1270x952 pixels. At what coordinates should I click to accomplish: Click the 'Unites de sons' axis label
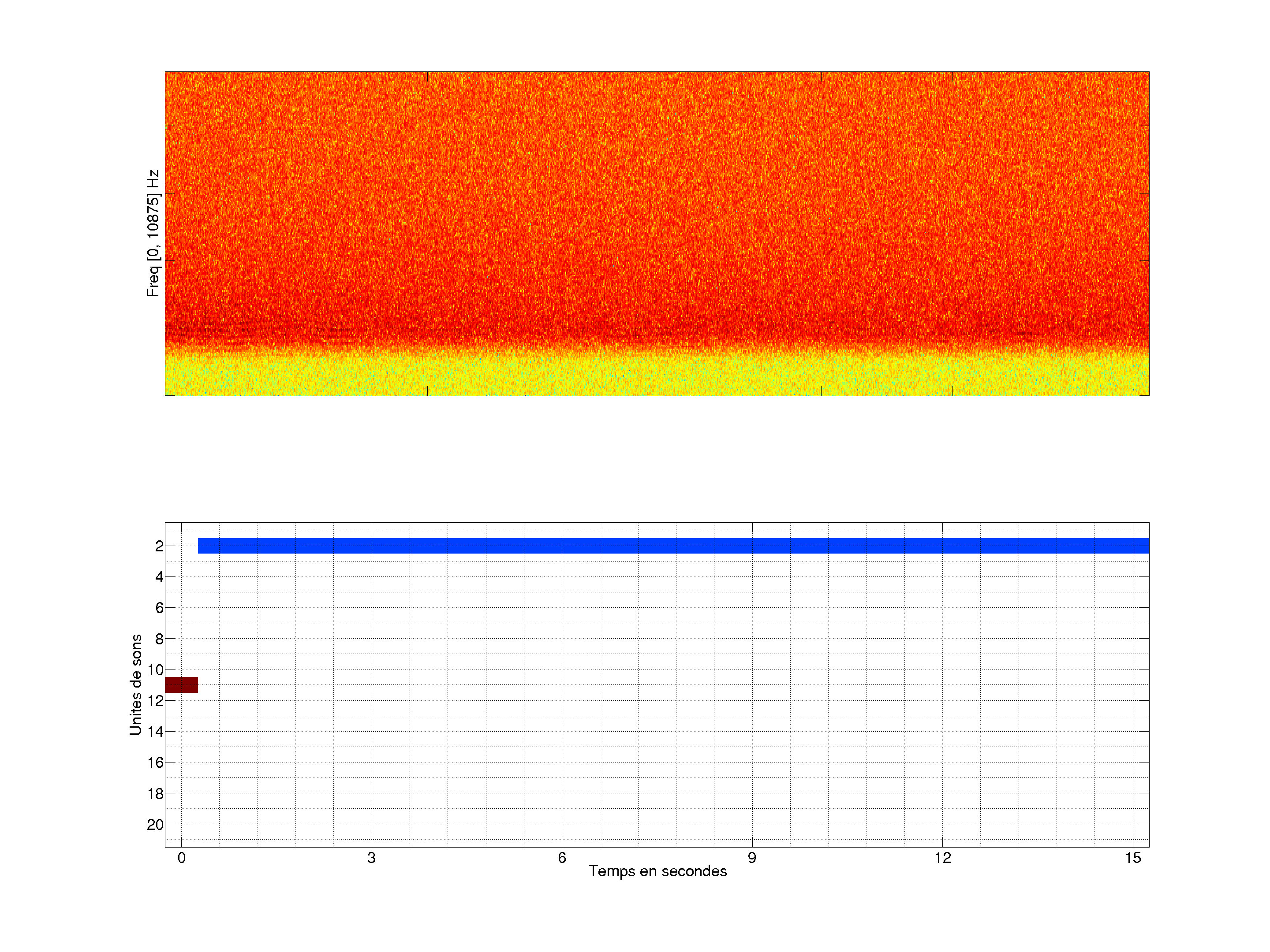pos(135,684)
